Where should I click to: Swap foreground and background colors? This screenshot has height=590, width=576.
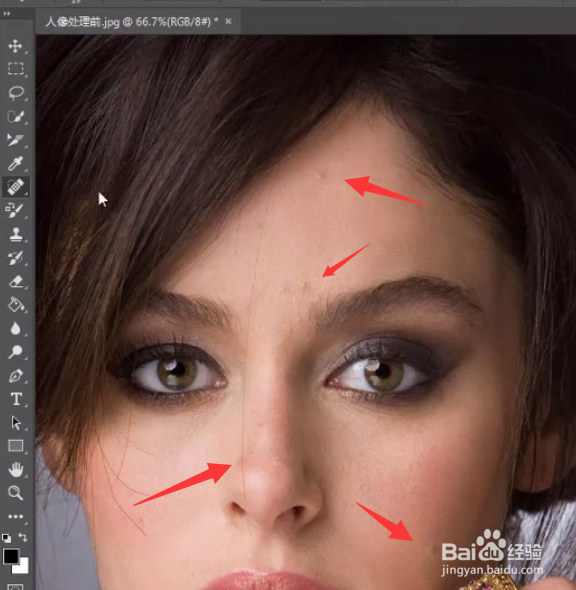pos(23,537)
